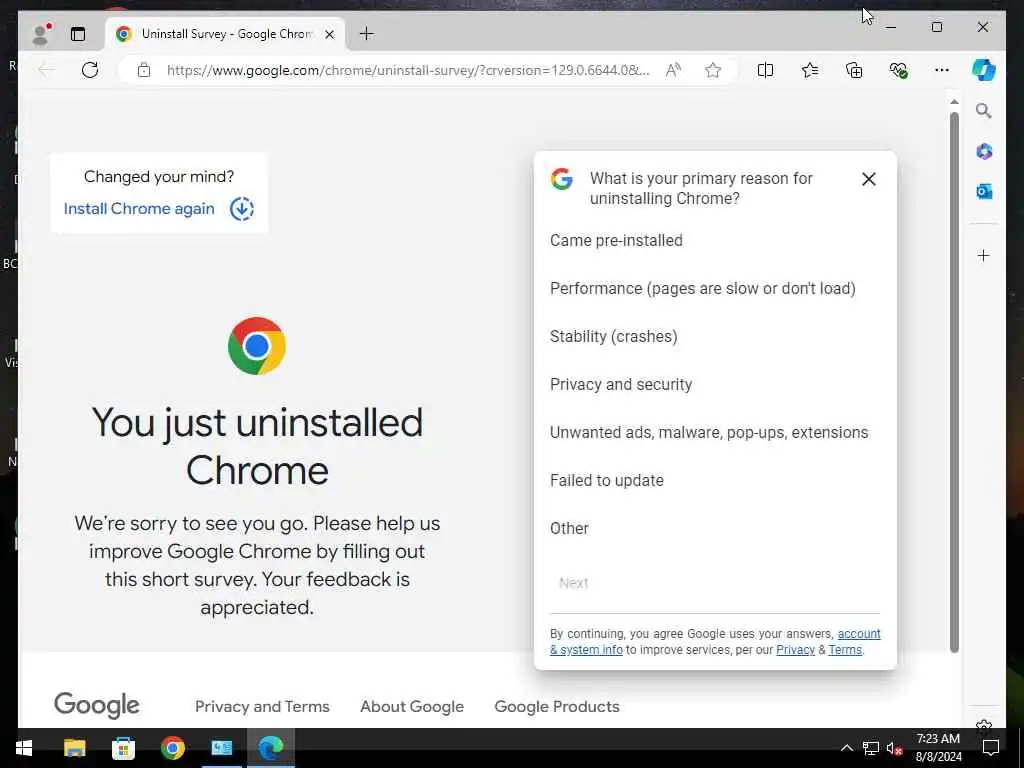Choose Privacy and security reason
The height and width of the screenshot is (768, 1024).
[620, 384]
